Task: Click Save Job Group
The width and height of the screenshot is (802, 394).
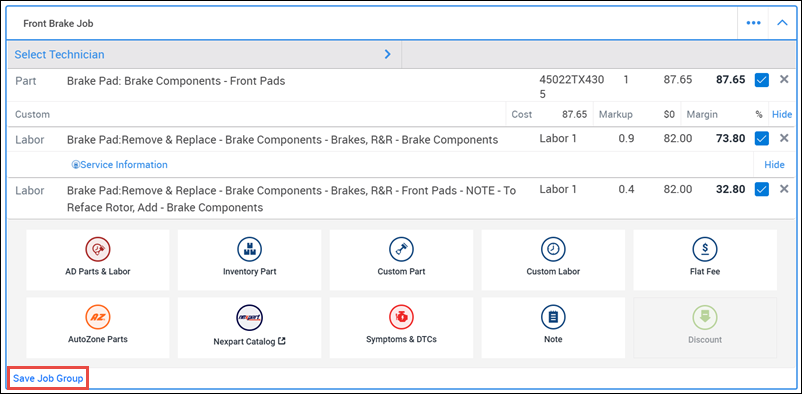Action: click(49, 379)
